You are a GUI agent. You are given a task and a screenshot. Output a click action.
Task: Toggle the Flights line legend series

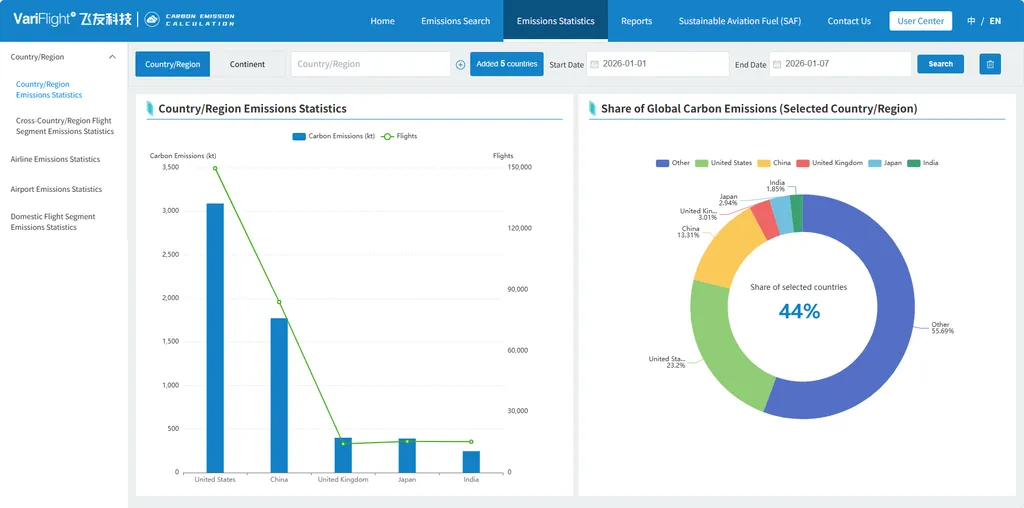tap(399, 136)
